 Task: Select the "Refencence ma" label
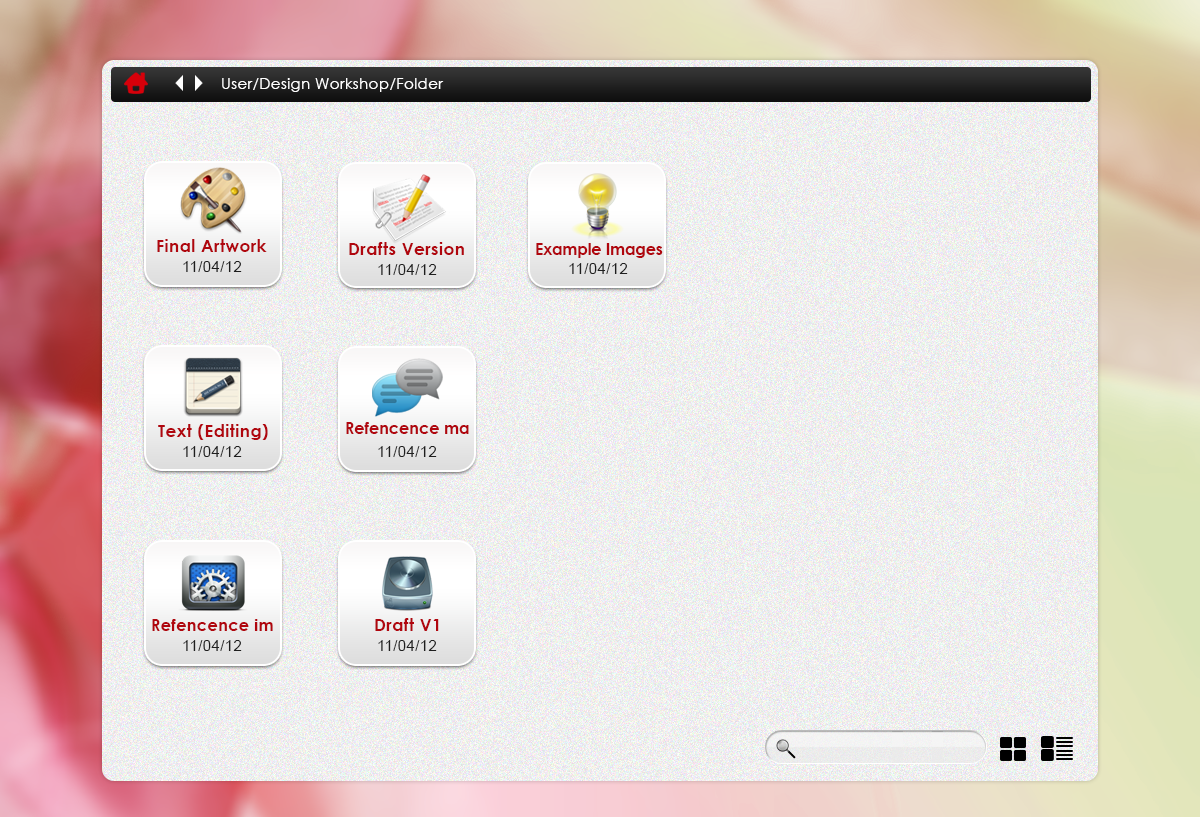(x=407, y=429)
